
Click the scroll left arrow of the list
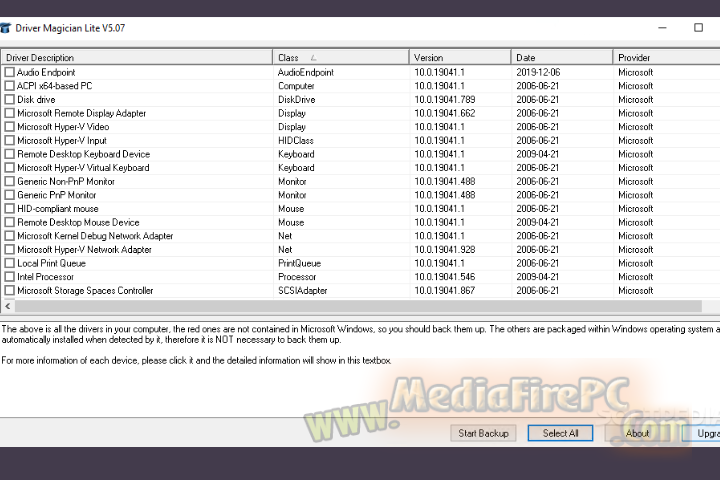pyautogui.click(x=8, y=306)
